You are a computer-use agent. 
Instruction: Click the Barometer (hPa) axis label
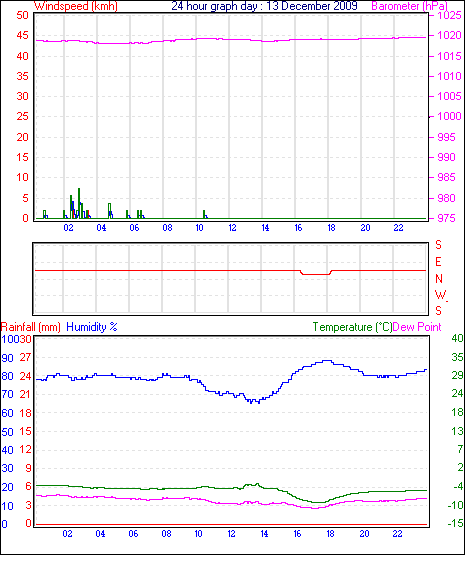(x=409, y=6)
